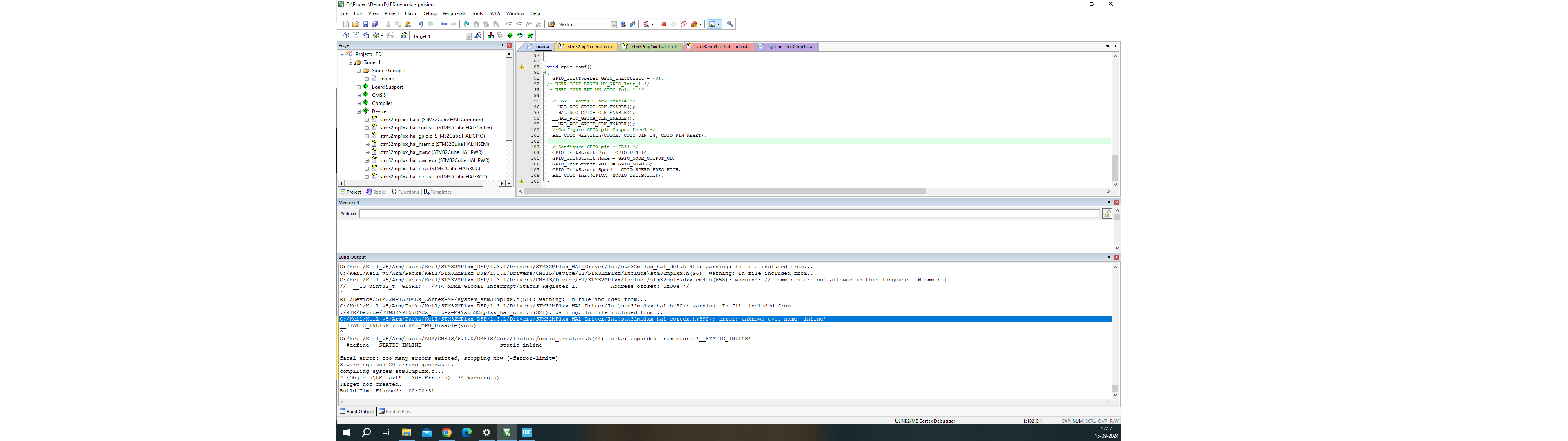Click the Save All toolbar icon
This screenshot has width=1568, height=441.
375,24
